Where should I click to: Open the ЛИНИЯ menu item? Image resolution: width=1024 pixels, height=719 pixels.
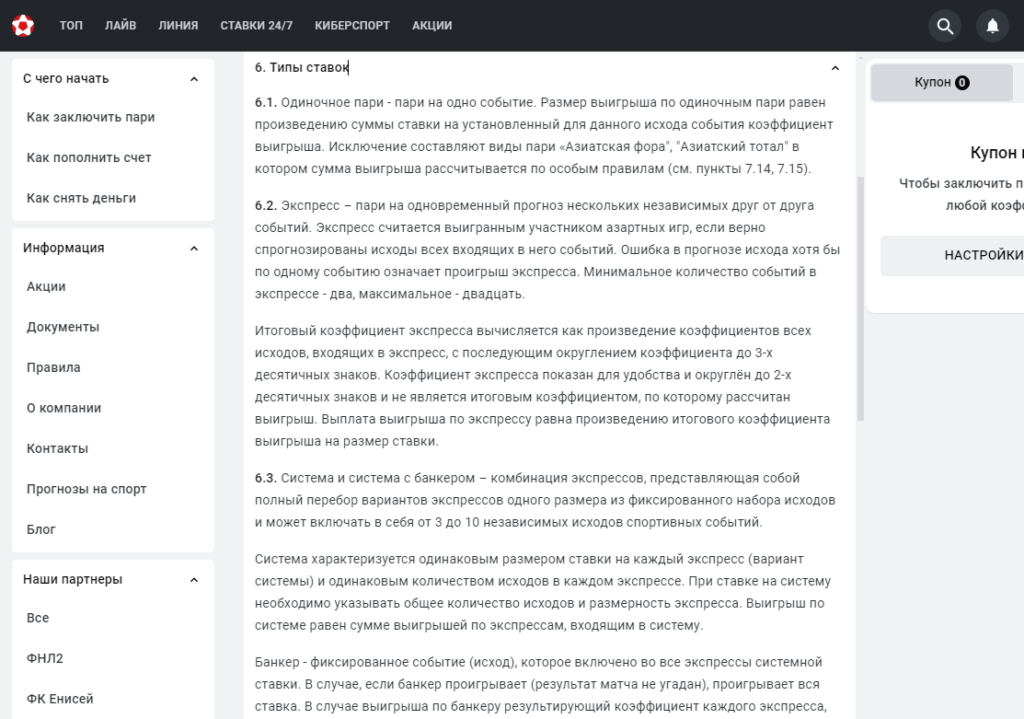(x=178, y=25)
